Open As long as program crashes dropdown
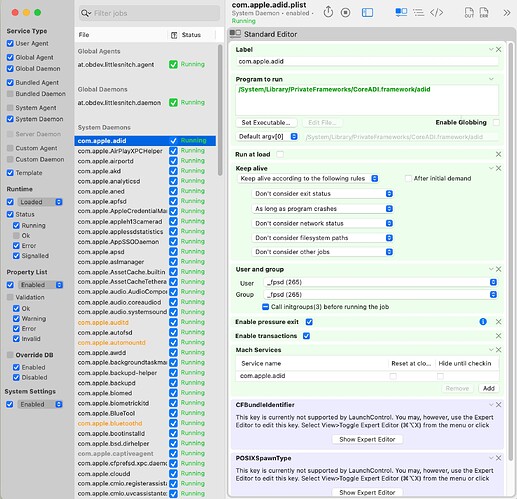This screenshot has height=499, width=517. (x=322, y=209)
